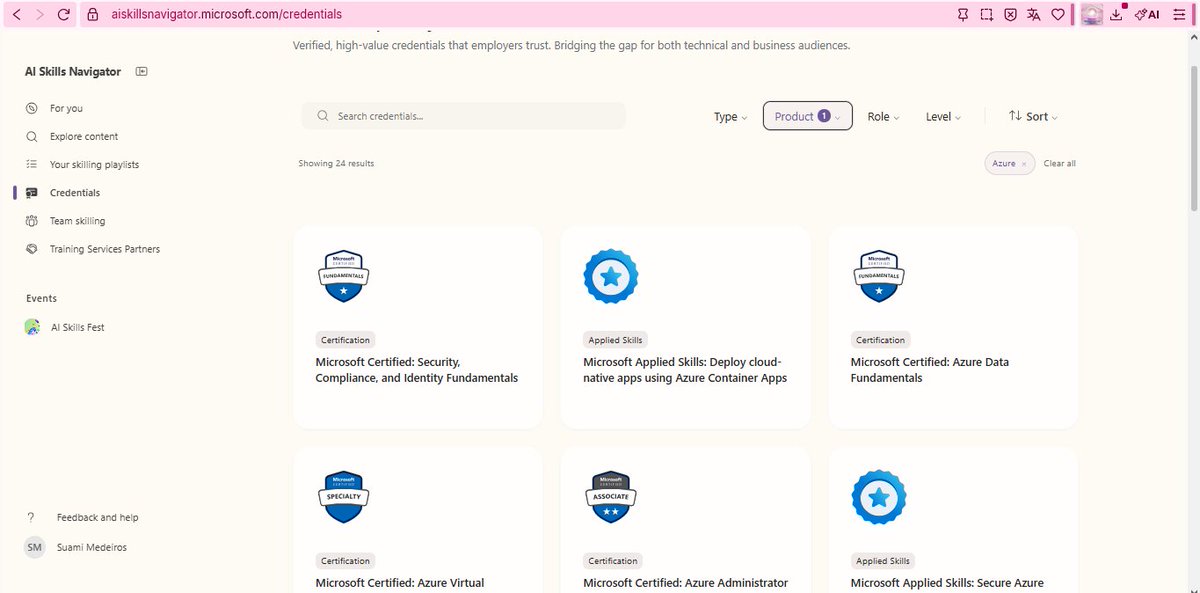Open the Product filter dropdown
1200x593 pixels.
pyautogui.click(x=807, y=116)
